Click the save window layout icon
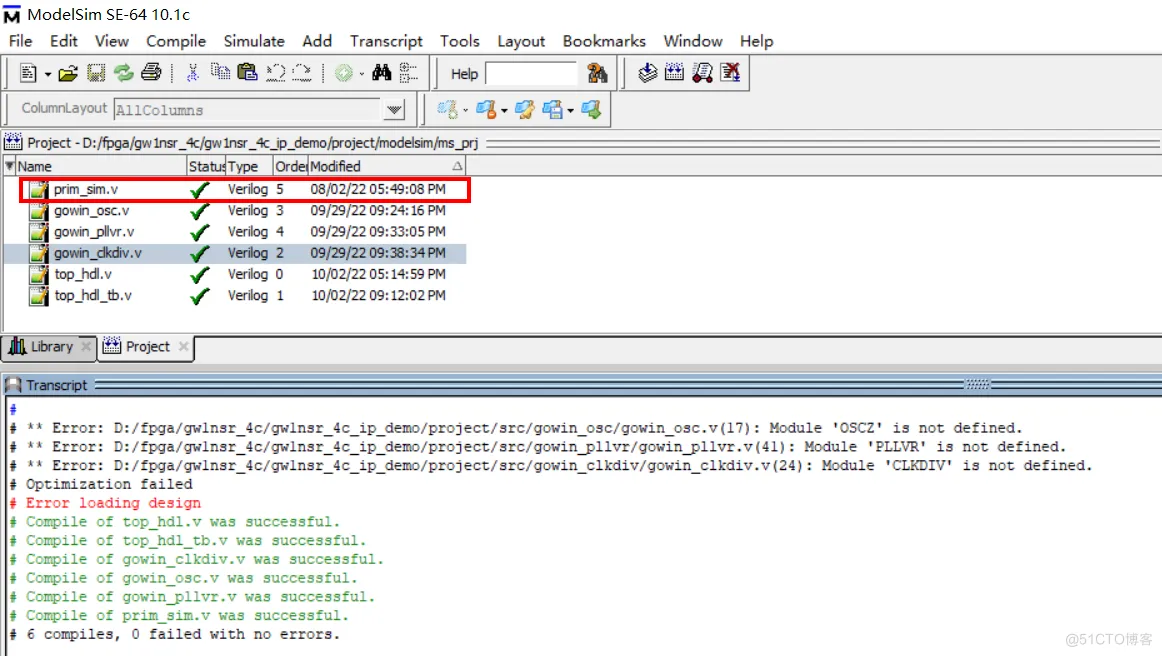The height and width of the screenshot is (656, 1162). point(552,110)
